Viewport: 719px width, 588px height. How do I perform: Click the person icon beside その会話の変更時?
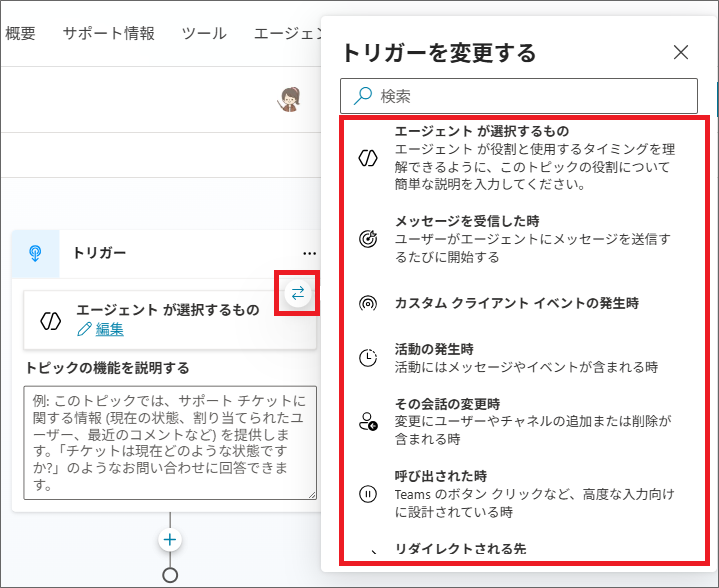(x=368, y=421)
